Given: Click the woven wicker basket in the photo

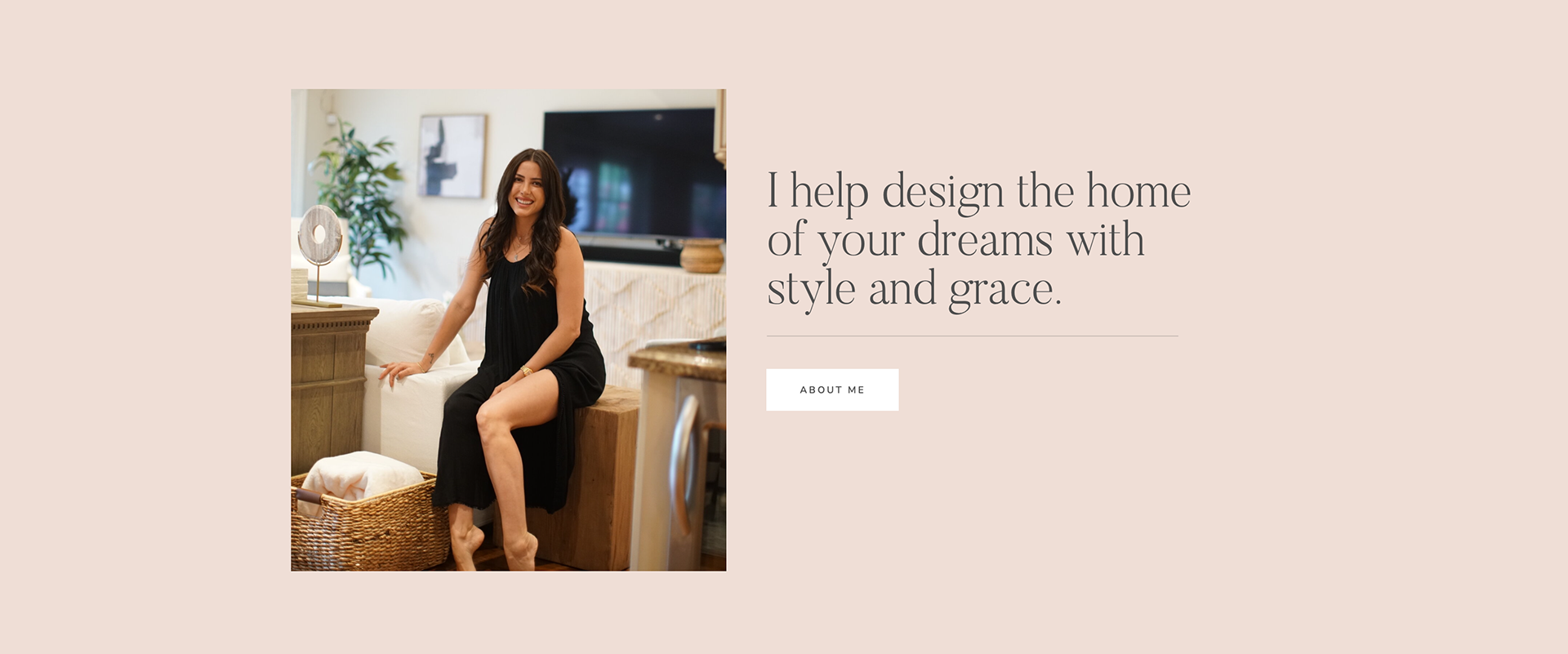Looking at the screenshot, I should point(370,523).
